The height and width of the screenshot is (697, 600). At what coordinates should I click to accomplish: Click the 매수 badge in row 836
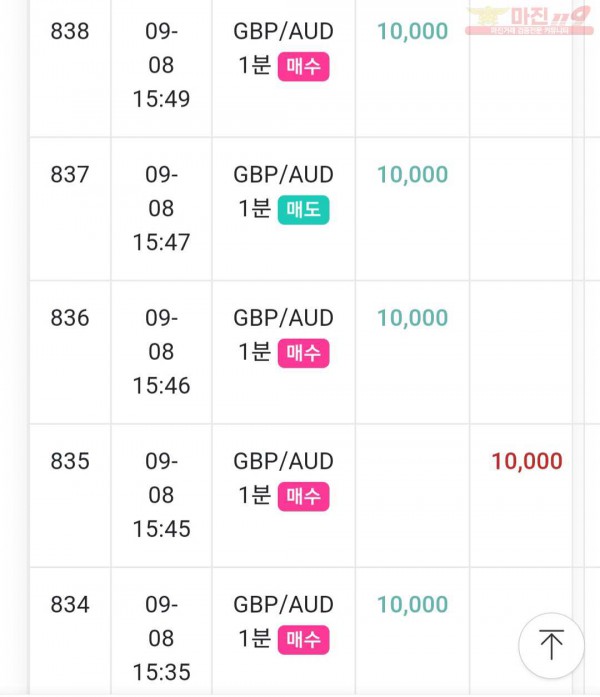(x=304, y=353)
